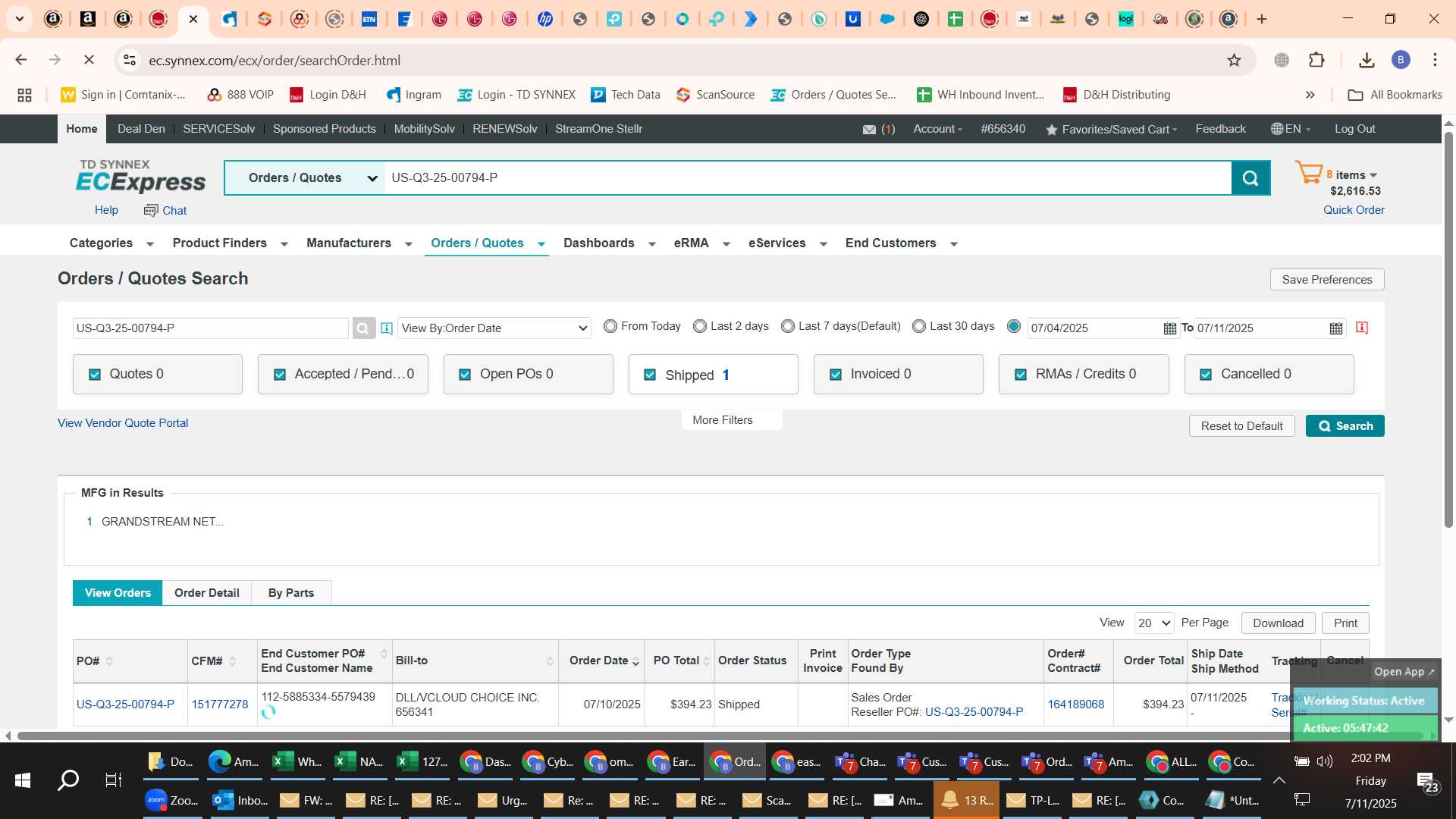Uncheck the Quotes checkbox

pyautogui.click(x=95, y=375)
